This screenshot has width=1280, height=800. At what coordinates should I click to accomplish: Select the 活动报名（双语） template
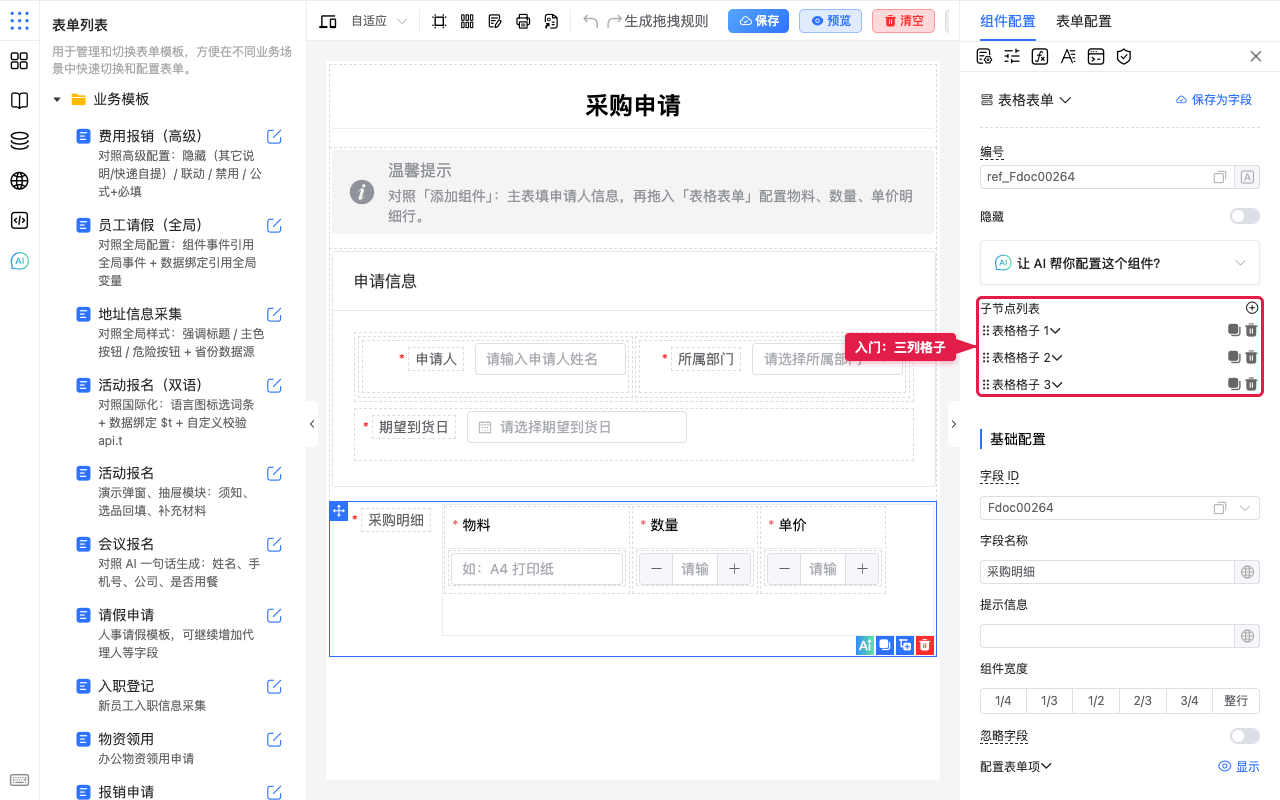point(154,385)
